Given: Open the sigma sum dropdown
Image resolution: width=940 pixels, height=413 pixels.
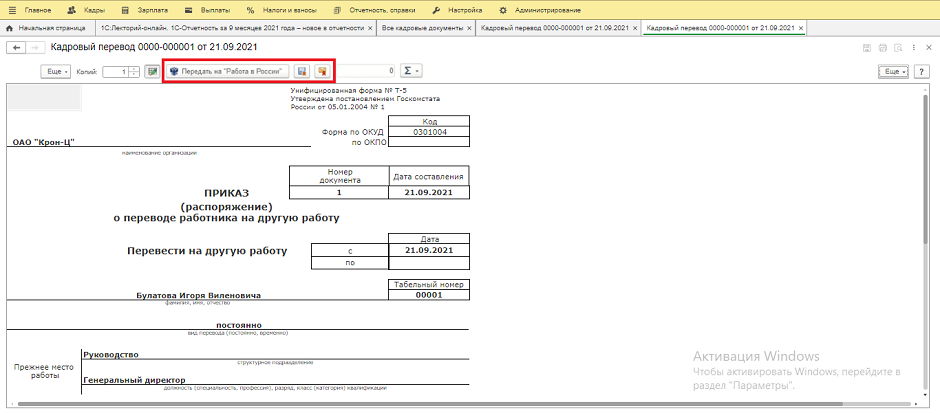Looking at the screenshot, I should (x=410, y=71).
